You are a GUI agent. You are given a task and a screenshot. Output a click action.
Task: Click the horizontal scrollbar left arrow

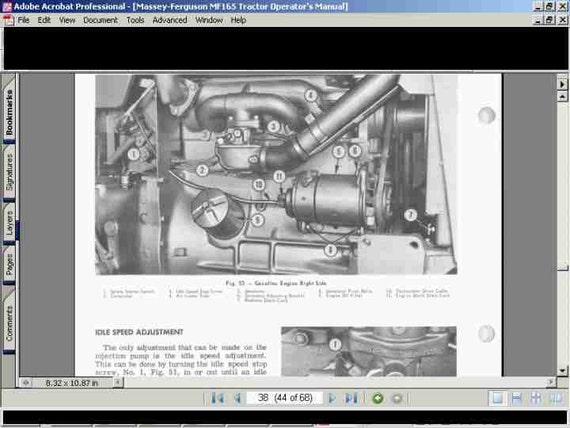(x=118, y=382)
